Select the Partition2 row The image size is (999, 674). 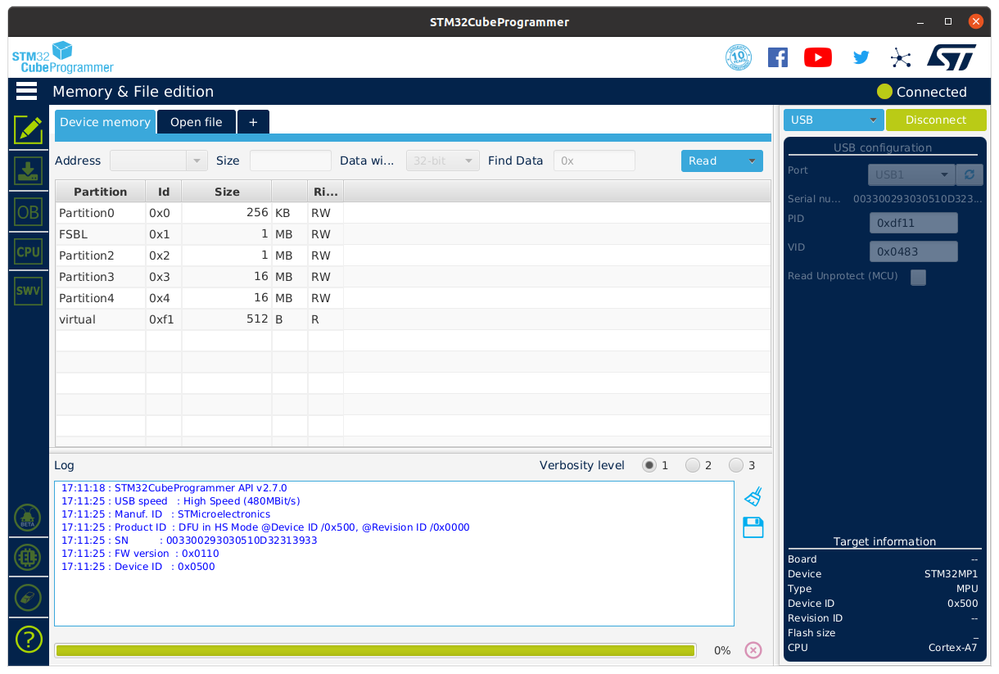[x=413, y=255]
